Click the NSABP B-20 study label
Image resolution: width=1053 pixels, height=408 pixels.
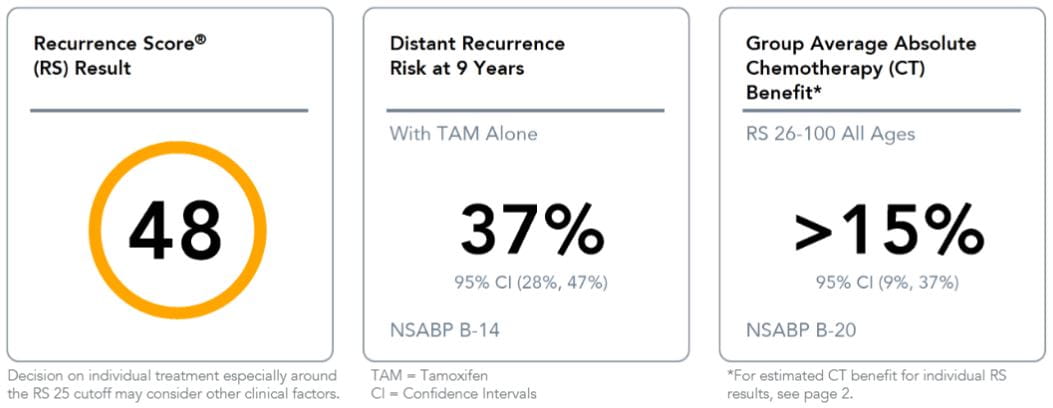(802, 330)
